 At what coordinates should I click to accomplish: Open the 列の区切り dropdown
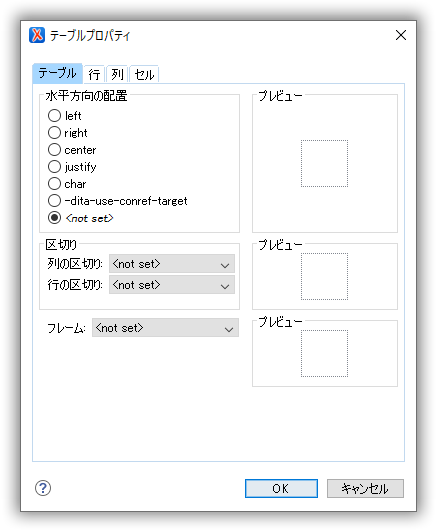point(172,264)
